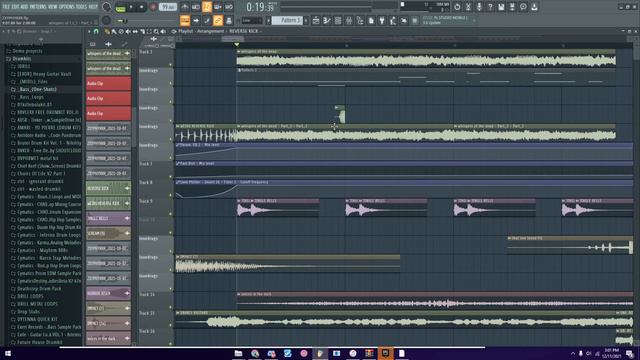Image resolution: width=640 pixels, height=360 pixels.
Task: Click the auto-scroll arrow icon
Action: 196,20
